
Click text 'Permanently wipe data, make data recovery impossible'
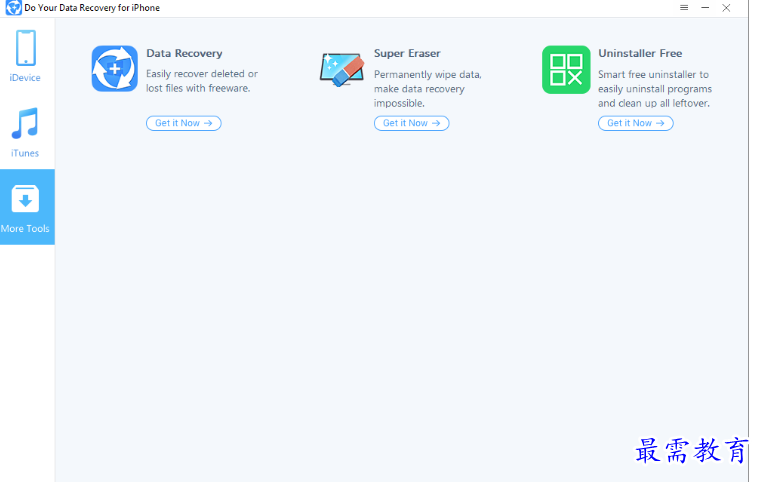pyautogui.click(x=428, y=89)
